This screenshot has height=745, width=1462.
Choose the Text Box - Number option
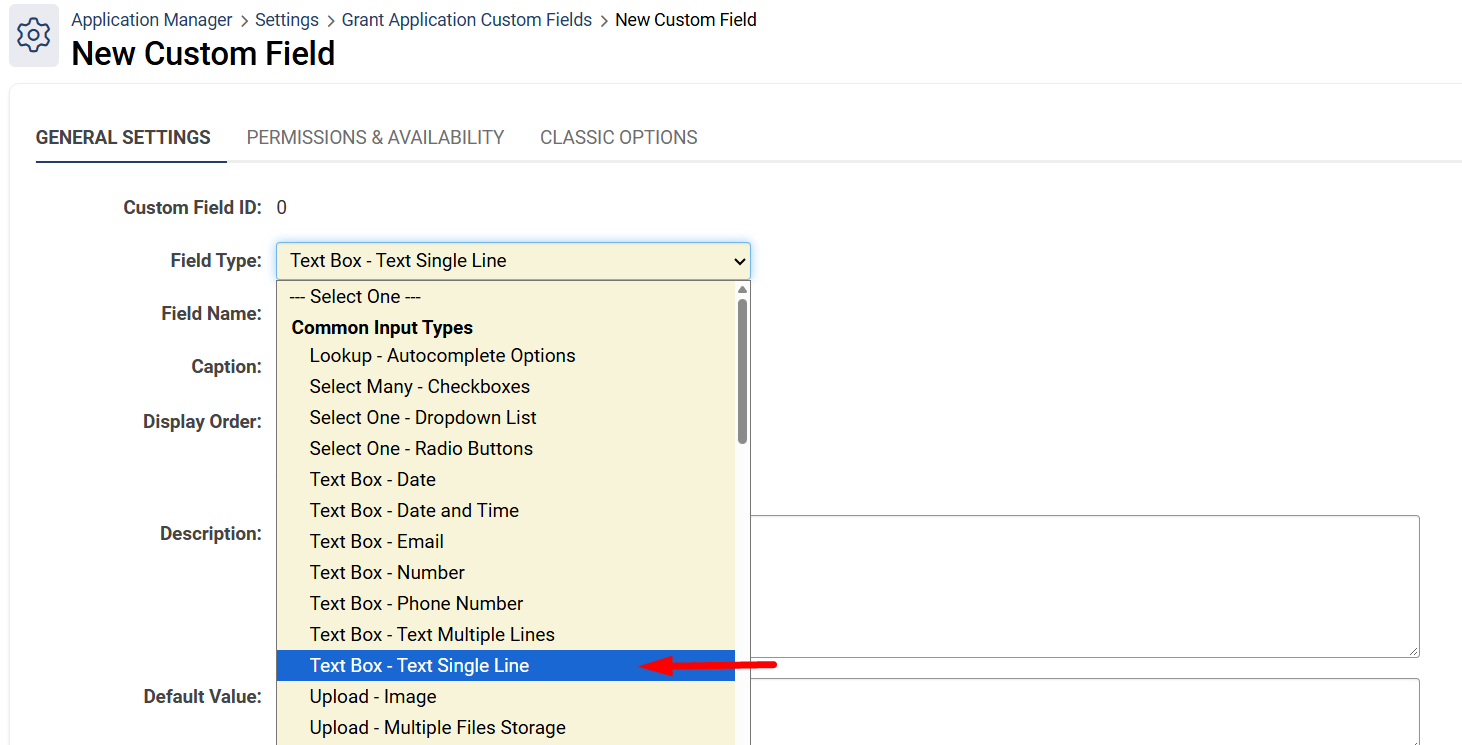pos(506,573)
